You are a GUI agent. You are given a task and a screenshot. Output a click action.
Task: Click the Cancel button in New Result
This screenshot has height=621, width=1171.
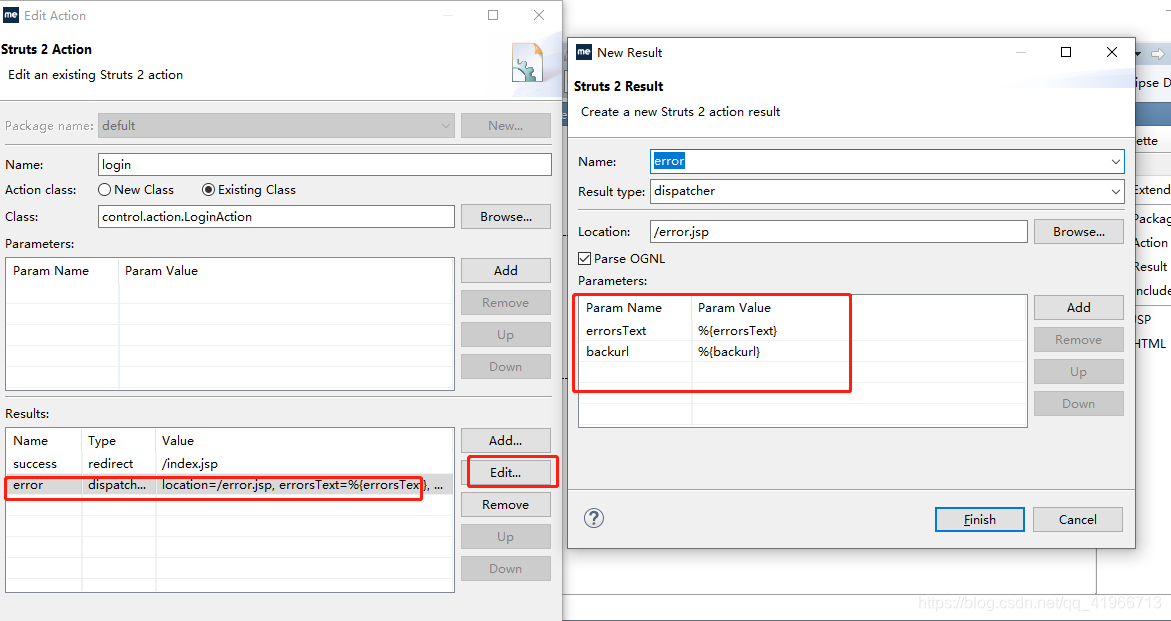click(x=1078, y=519)
